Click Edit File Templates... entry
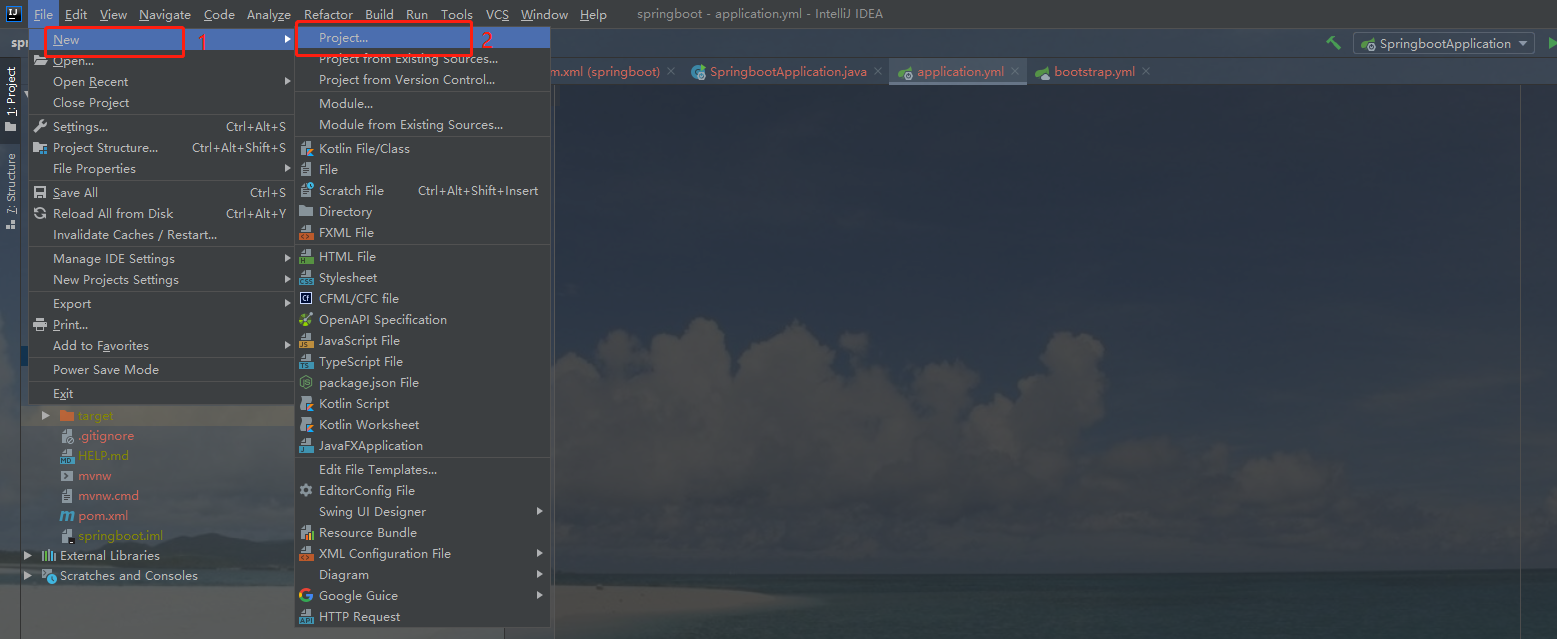The height and width of the screenshot is (639, 1557). [422, 470]
